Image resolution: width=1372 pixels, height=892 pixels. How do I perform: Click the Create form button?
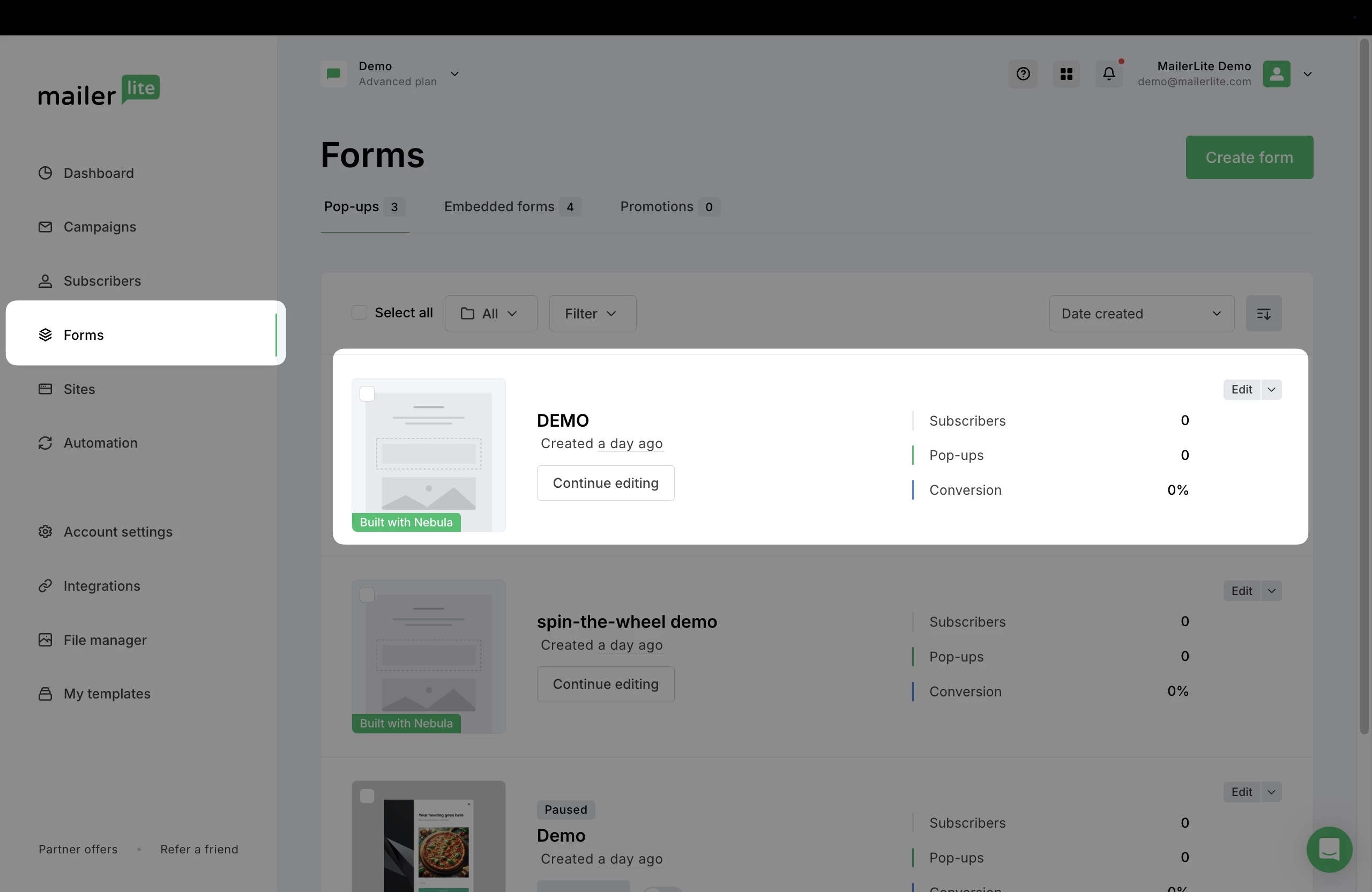click(x=1249, y=158)
